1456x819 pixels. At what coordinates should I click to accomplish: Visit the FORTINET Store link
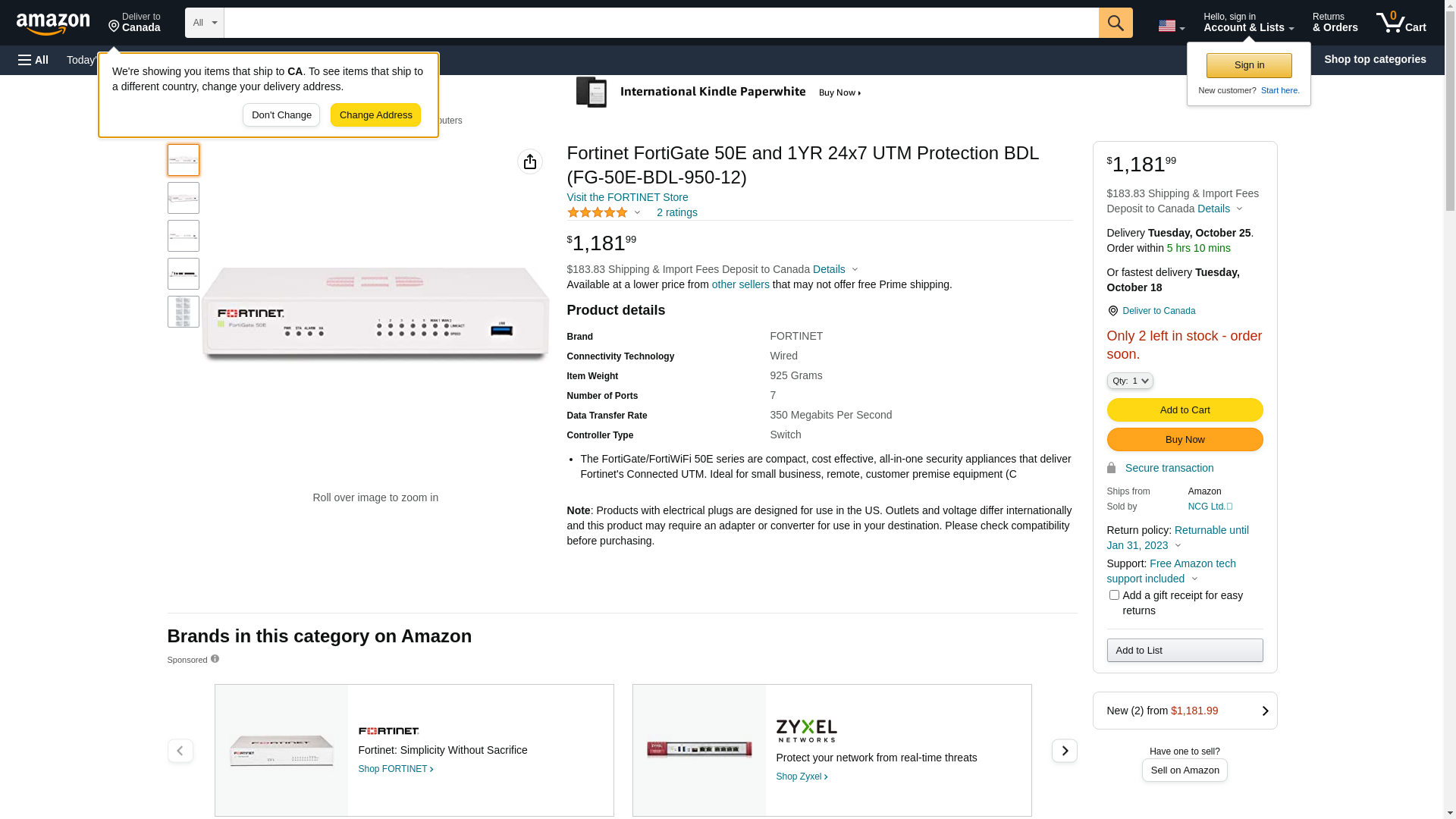pyautogui.click(x=627, y=197)
